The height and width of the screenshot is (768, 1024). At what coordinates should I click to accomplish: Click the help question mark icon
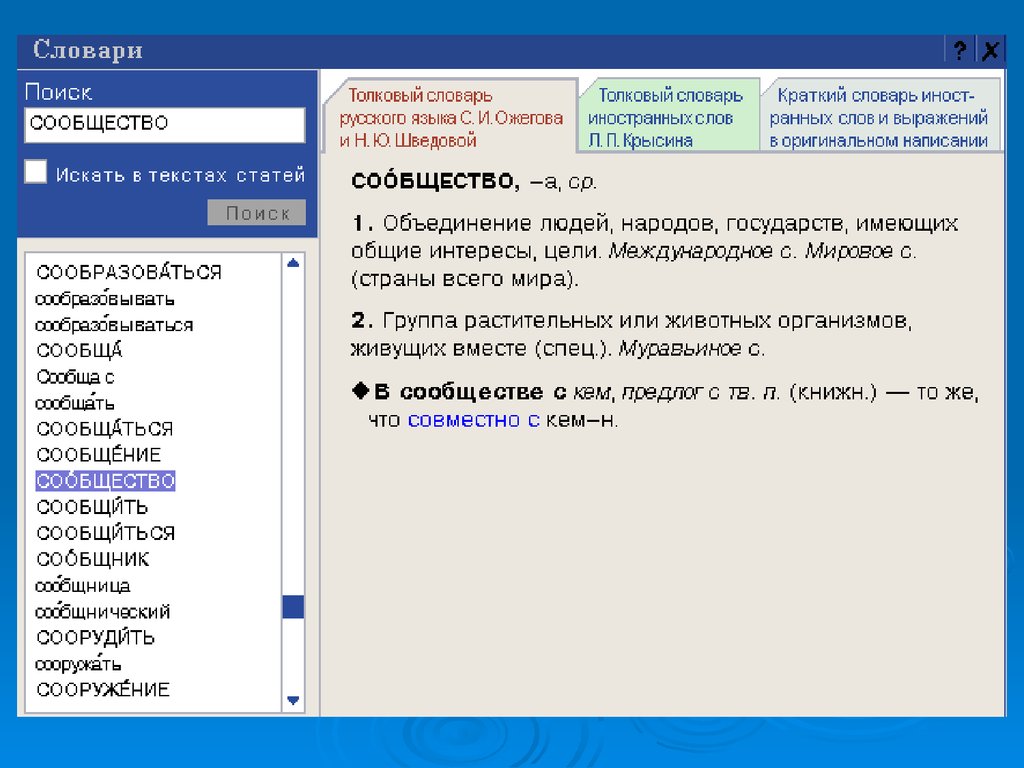960,51
